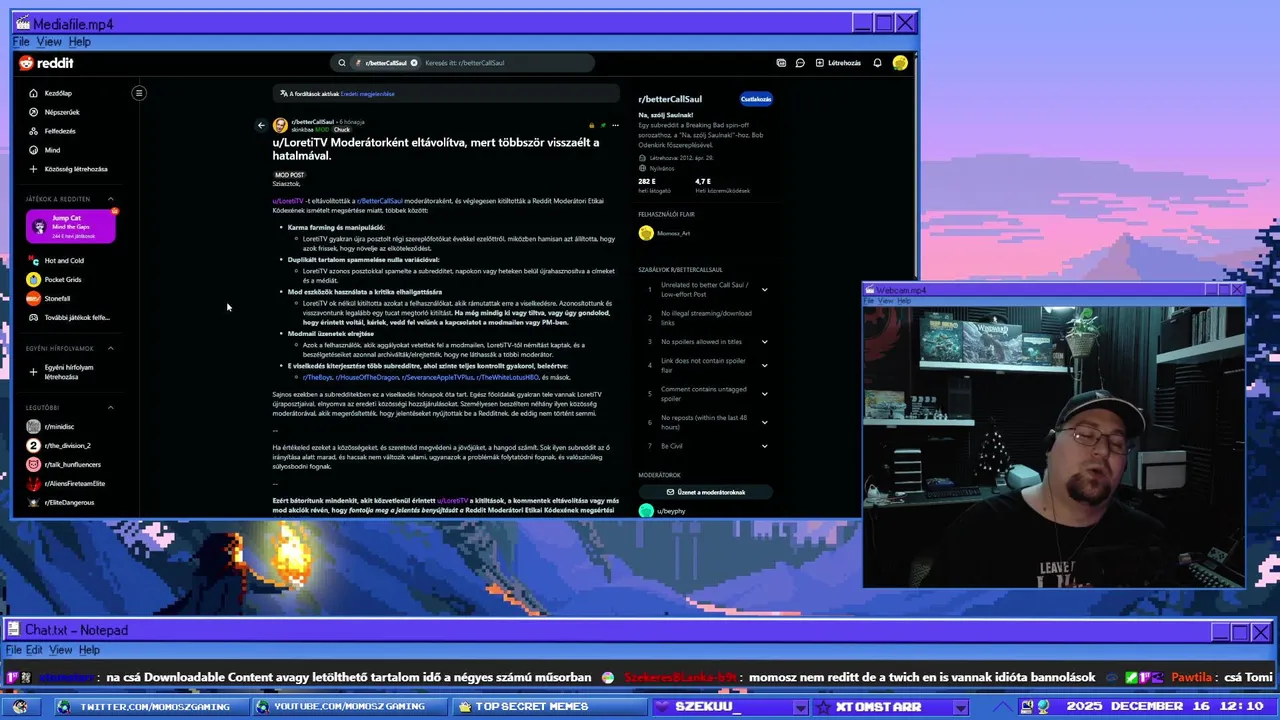
Task: Open View menu in Webcam.mp4 window
Action: tap(886, 301)
